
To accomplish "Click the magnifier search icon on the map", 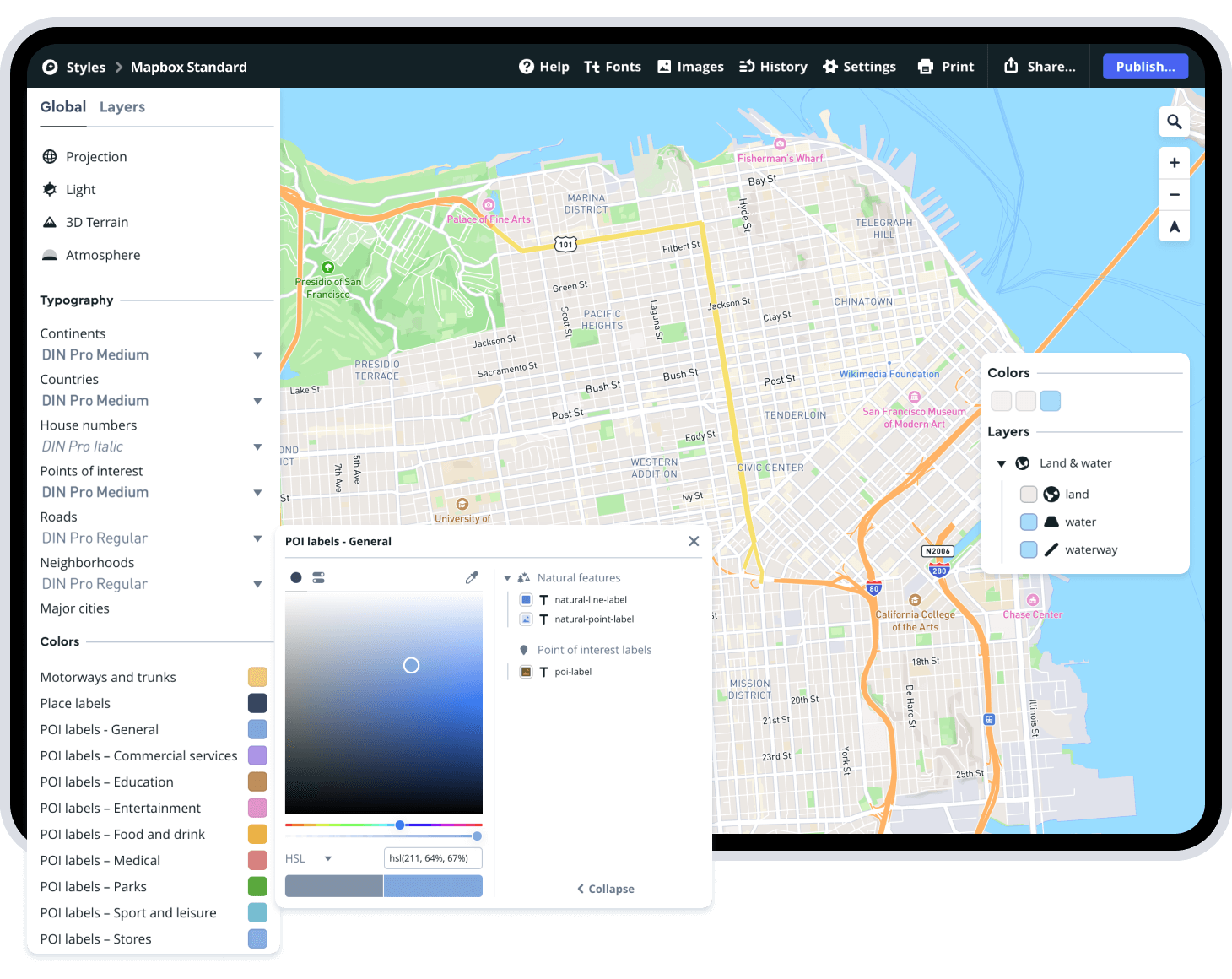I will pos(1174,122).
